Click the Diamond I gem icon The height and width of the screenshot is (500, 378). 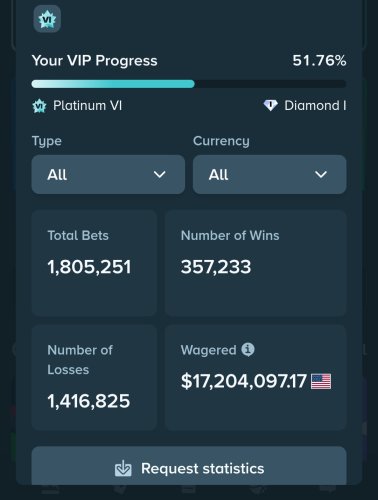click(x=270, y=105)
